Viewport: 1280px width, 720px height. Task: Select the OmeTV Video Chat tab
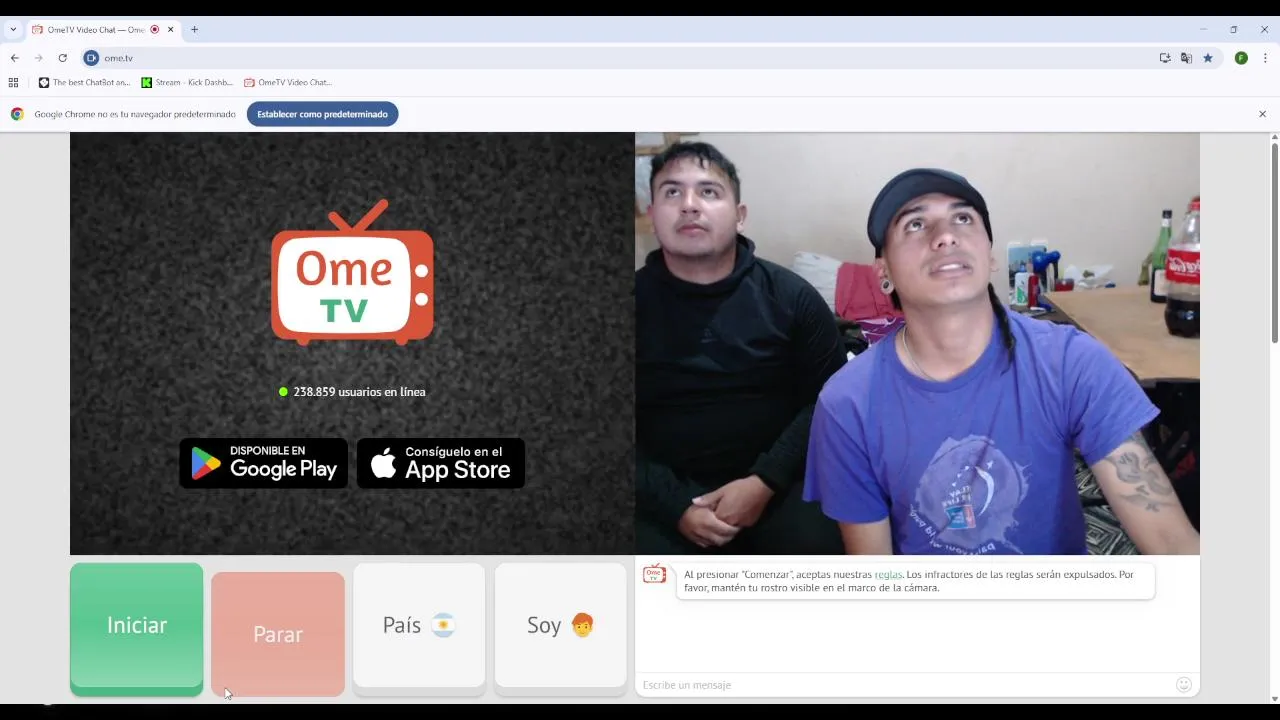pyautogui.click(x=104, y=30)
